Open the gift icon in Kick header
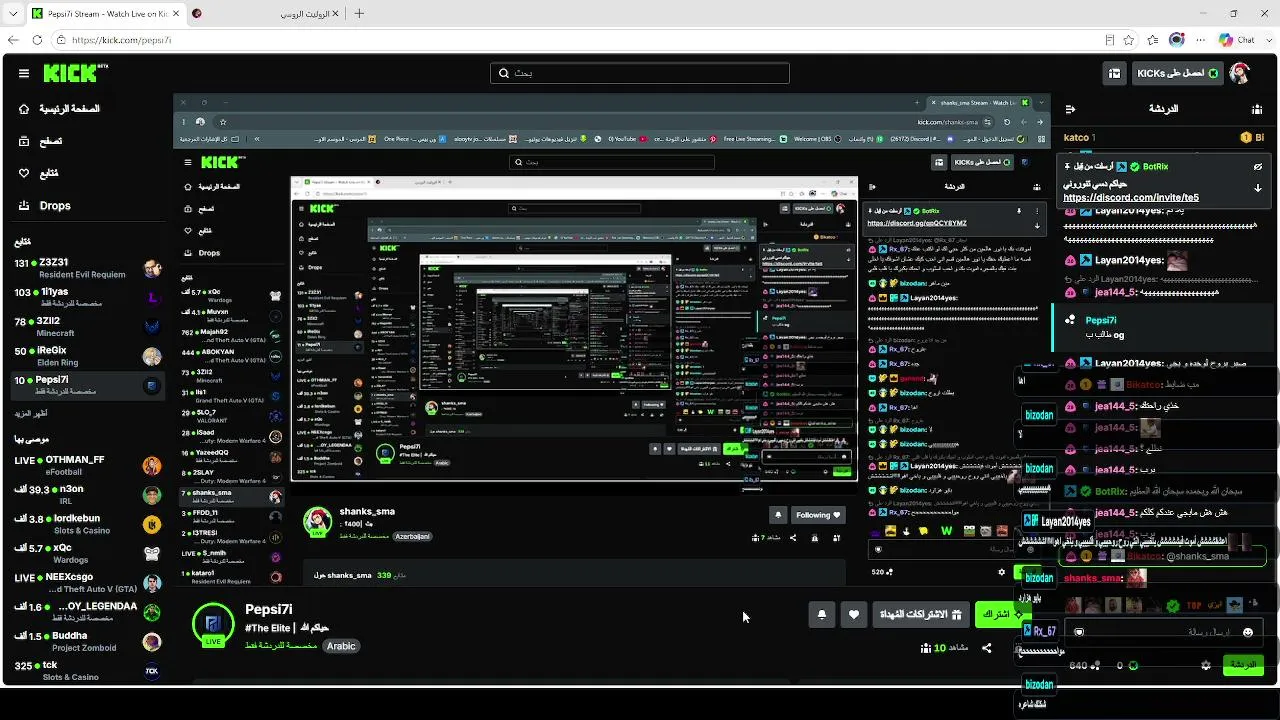The height and width of the screenshot is (720, 1280). [x=1114, y=73]
